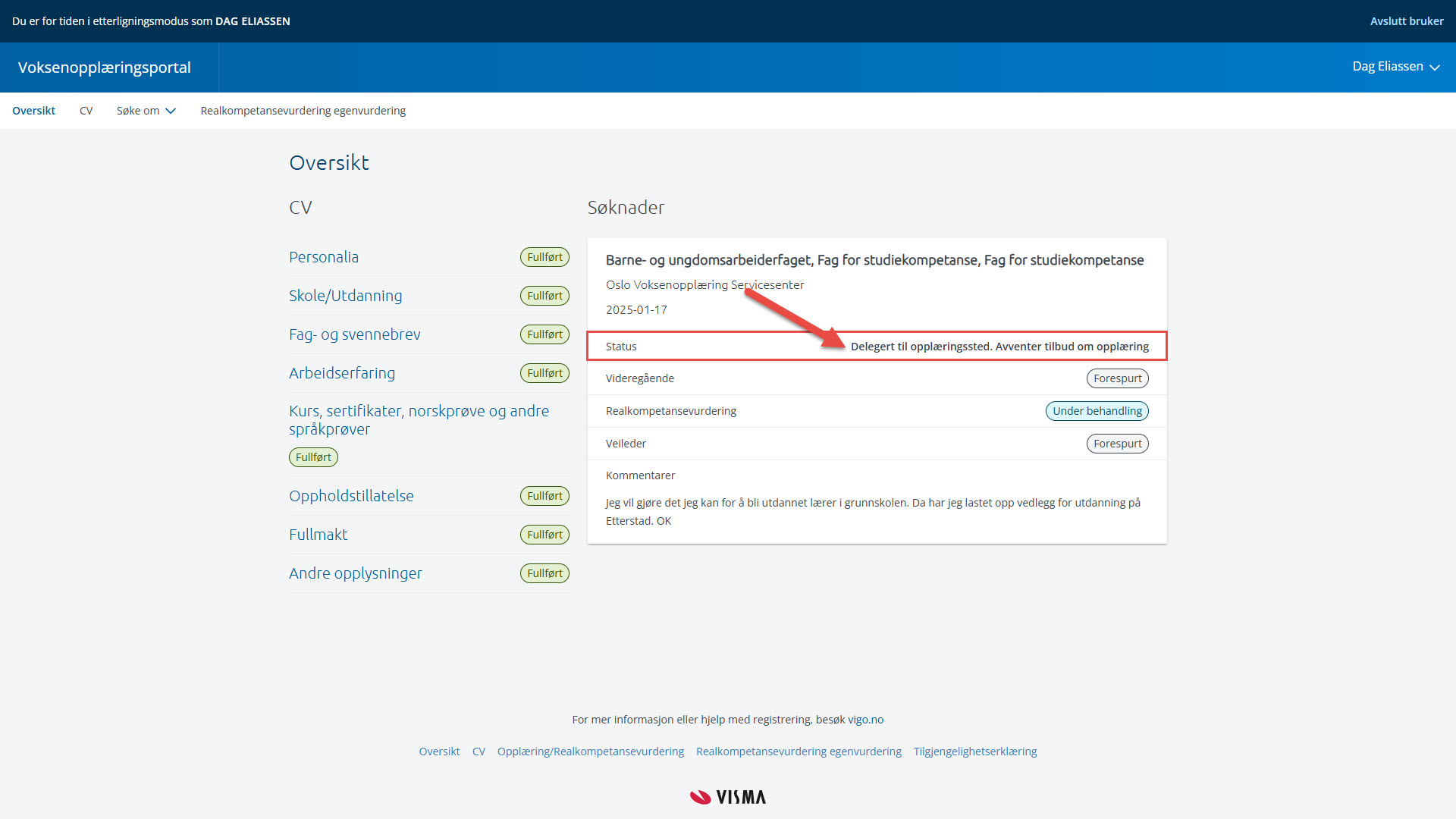
Task: Click the Status label in the highlighted row
Action: (621, 347)
